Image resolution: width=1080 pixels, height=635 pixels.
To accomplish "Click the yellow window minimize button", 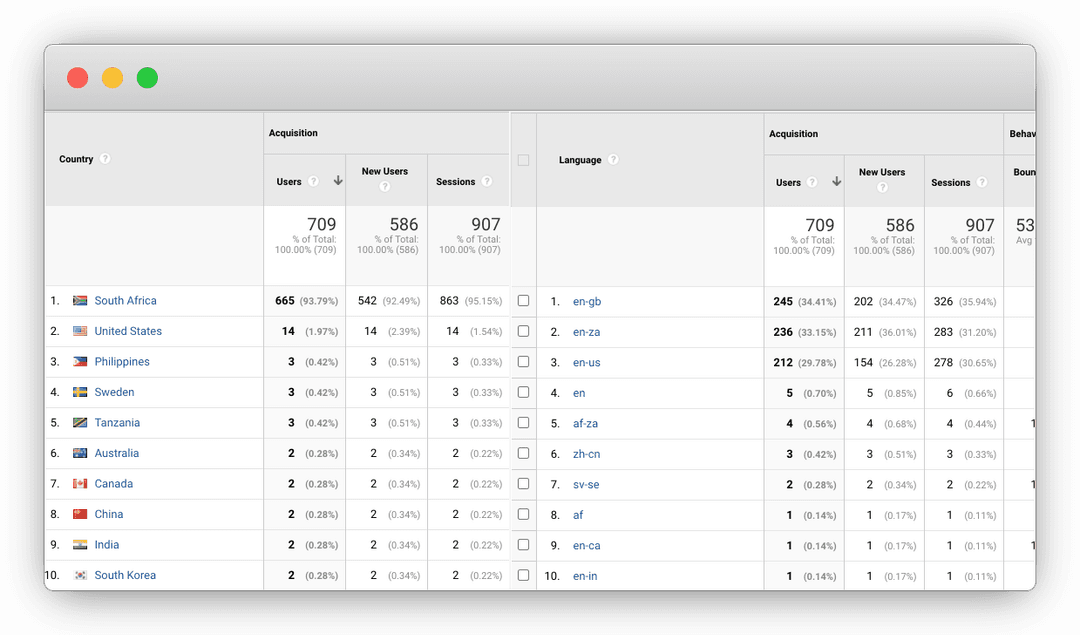I will click(112, 78).
